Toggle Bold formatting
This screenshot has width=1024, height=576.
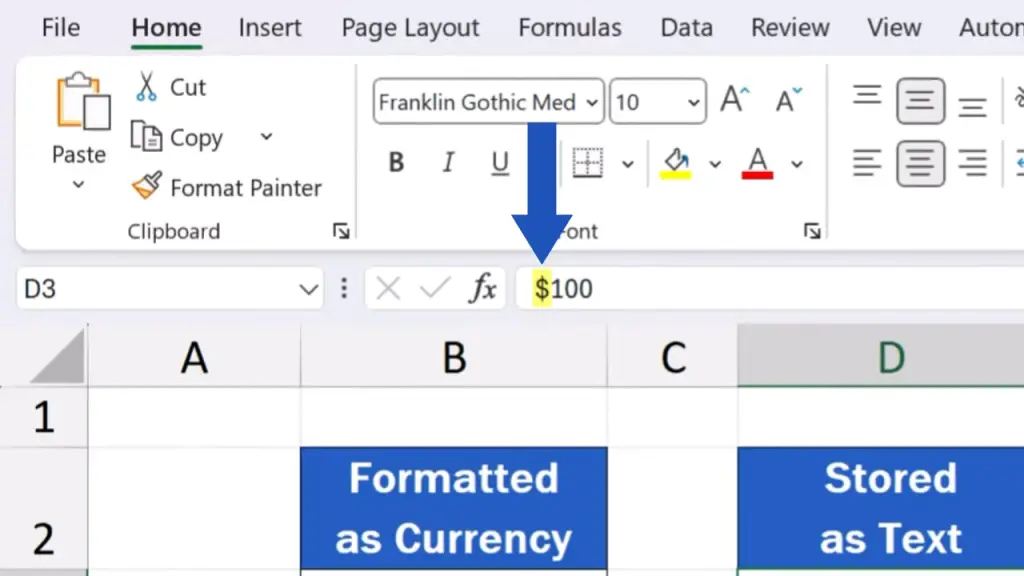tap(396, 163)
